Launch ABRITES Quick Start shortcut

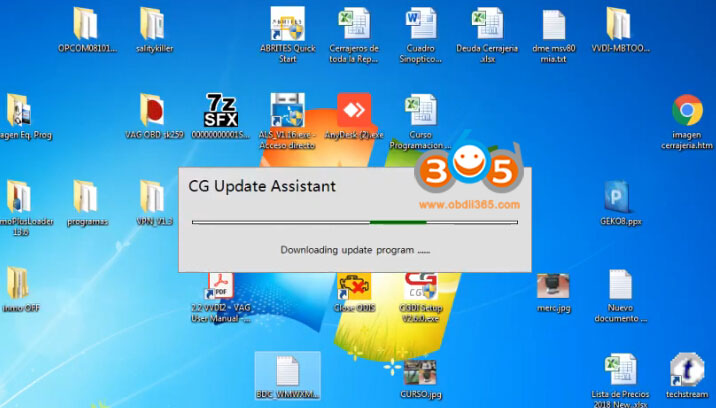287,24
